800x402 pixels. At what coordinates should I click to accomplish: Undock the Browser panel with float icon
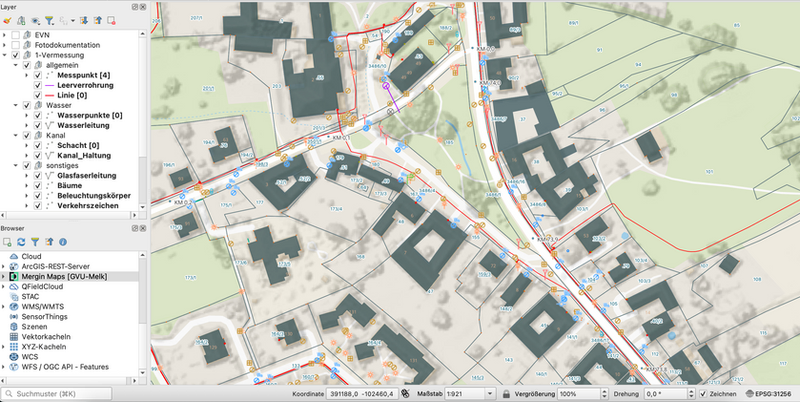135,229
